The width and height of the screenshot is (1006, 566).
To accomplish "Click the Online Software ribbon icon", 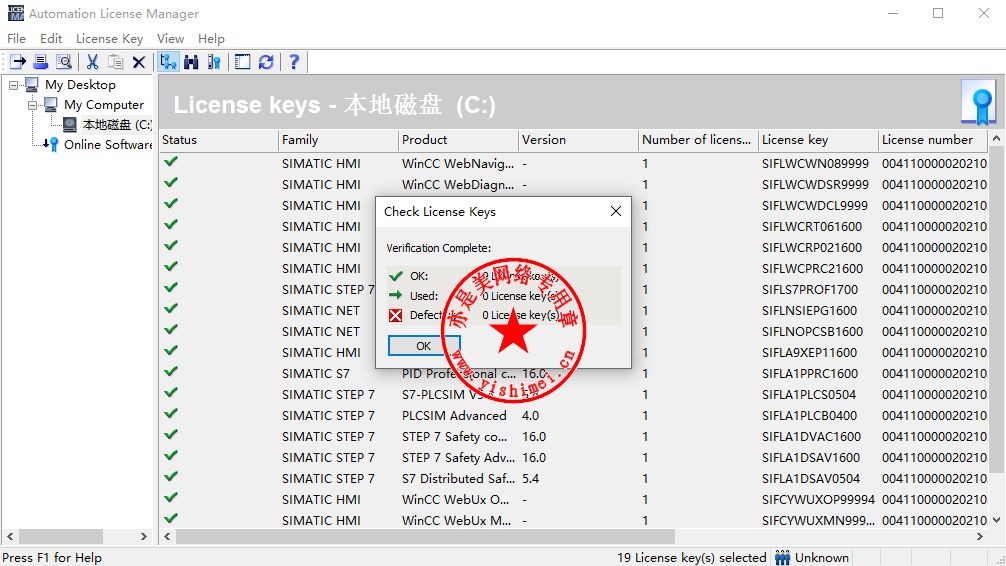I will click(x=51, y=144).
